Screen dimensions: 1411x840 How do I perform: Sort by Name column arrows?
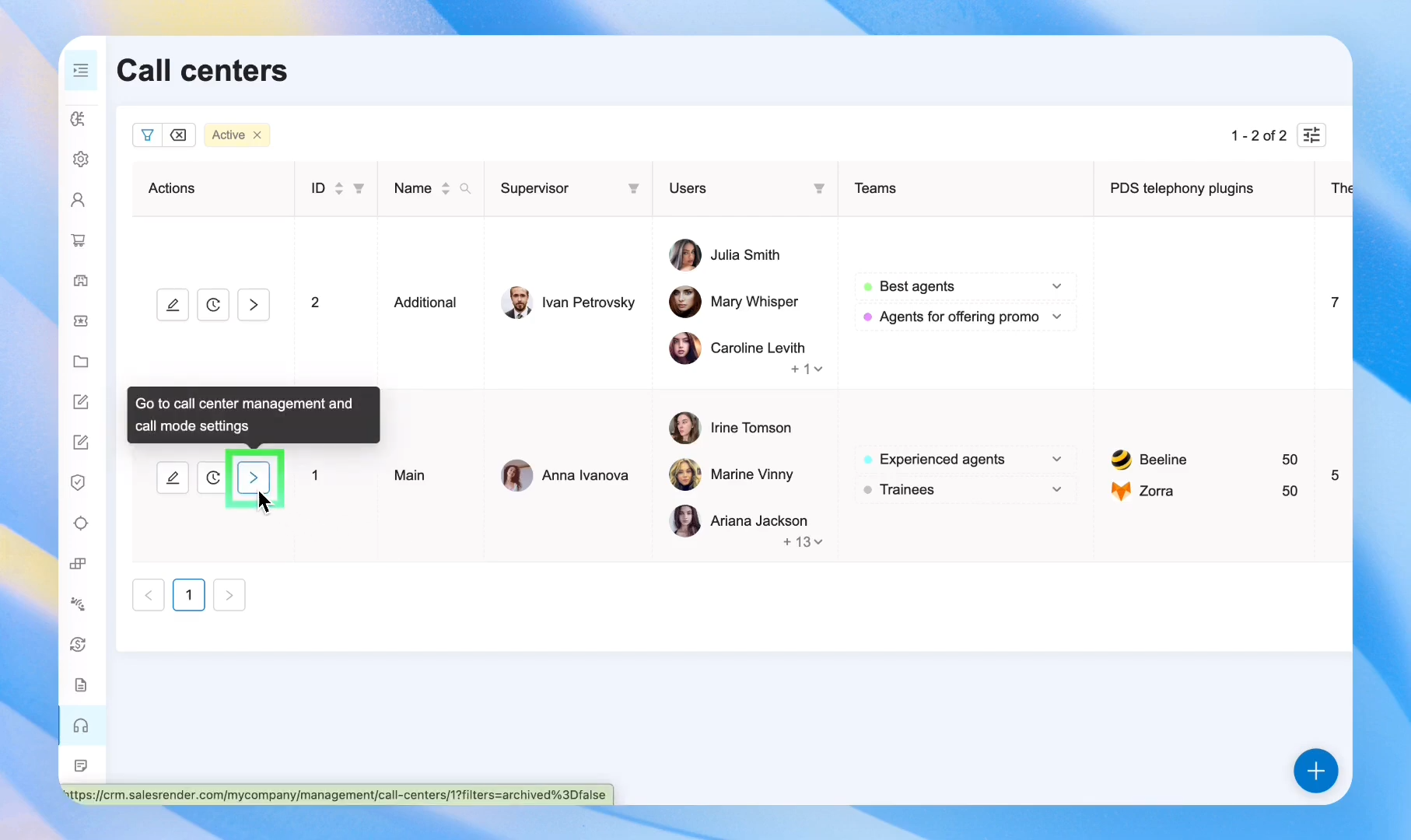[x=446, y=188]
